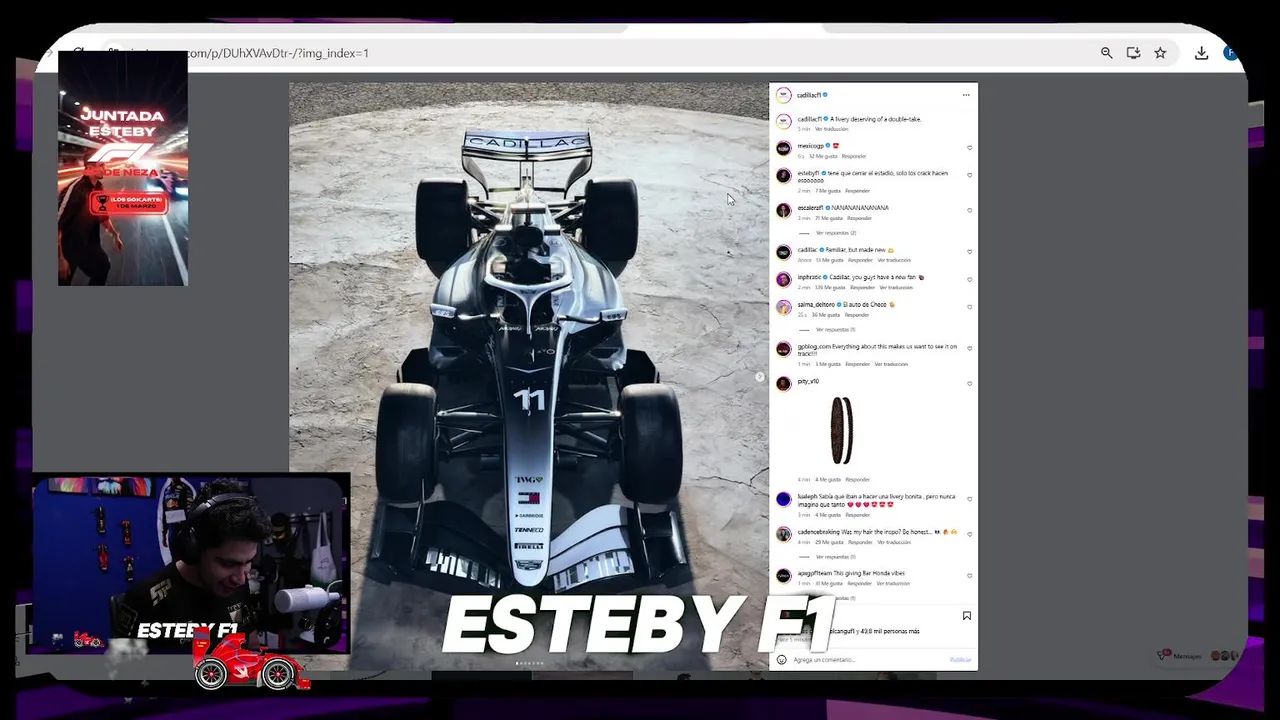
Task: Open the browser downloads icon
Action: click(1201, 53)
